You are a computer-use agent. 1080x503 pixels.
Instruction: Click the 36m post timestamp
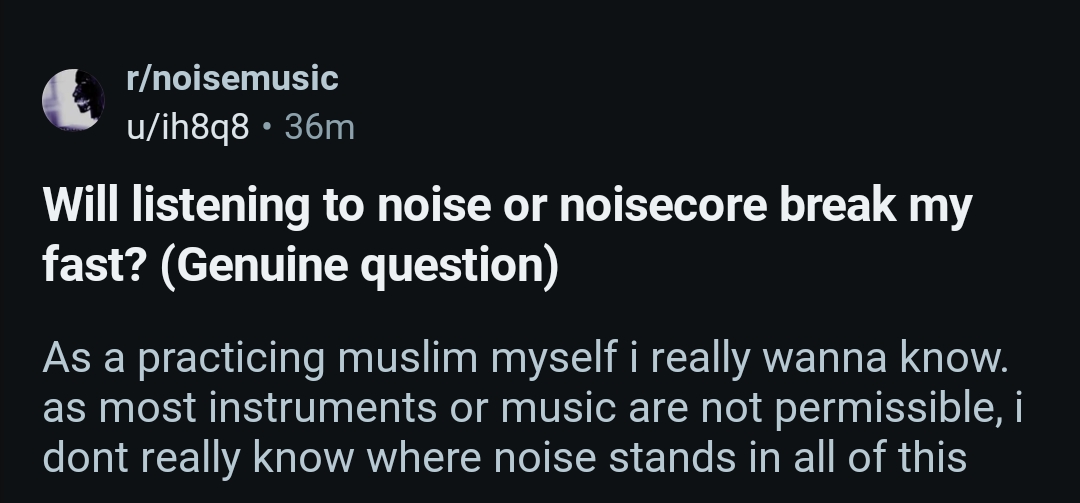point(319,127)
